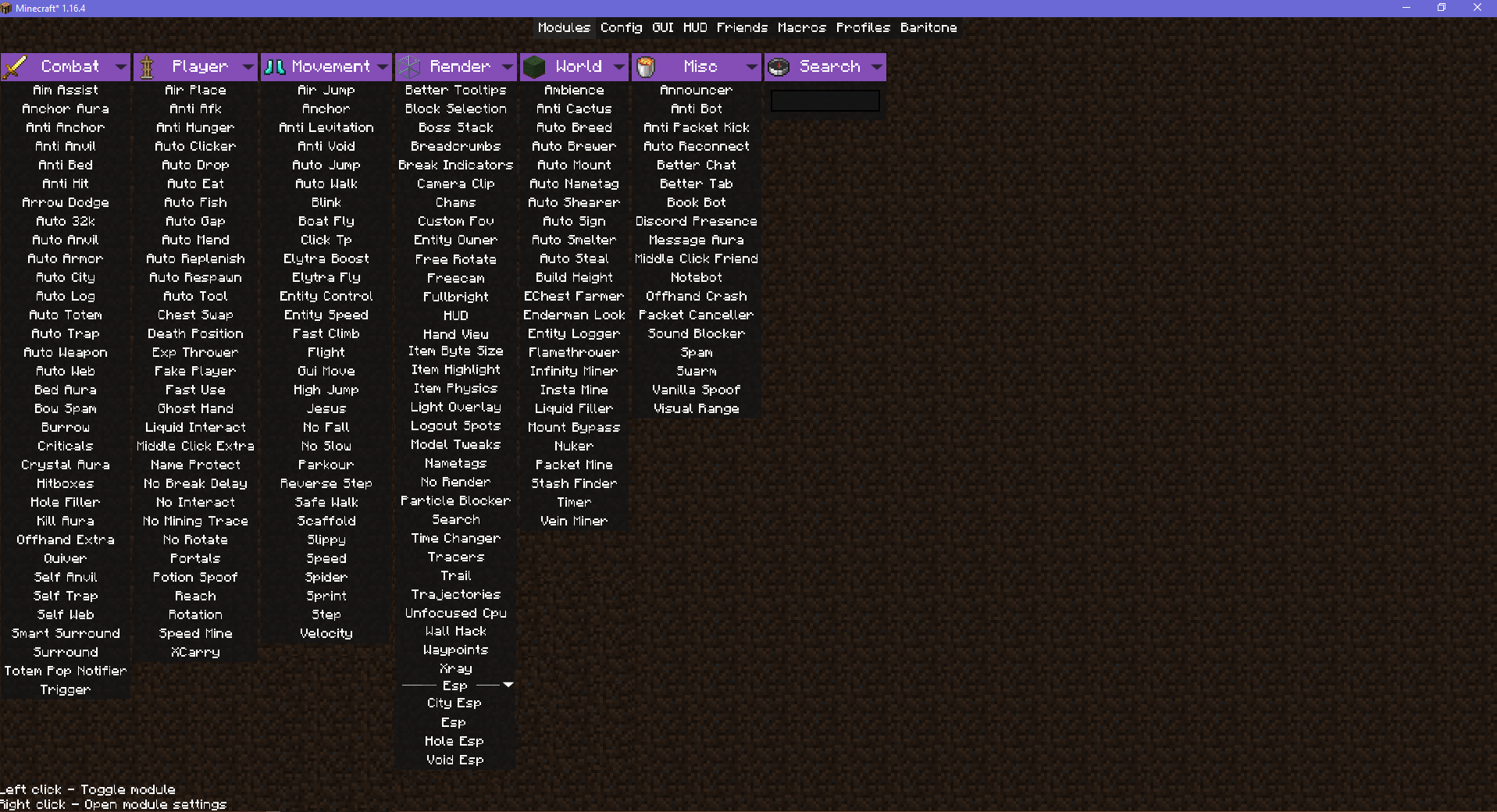The width and height of the screenshot is (1497, 812).
Task: Click the Misc category bucket icon
Action: [646, 67]
